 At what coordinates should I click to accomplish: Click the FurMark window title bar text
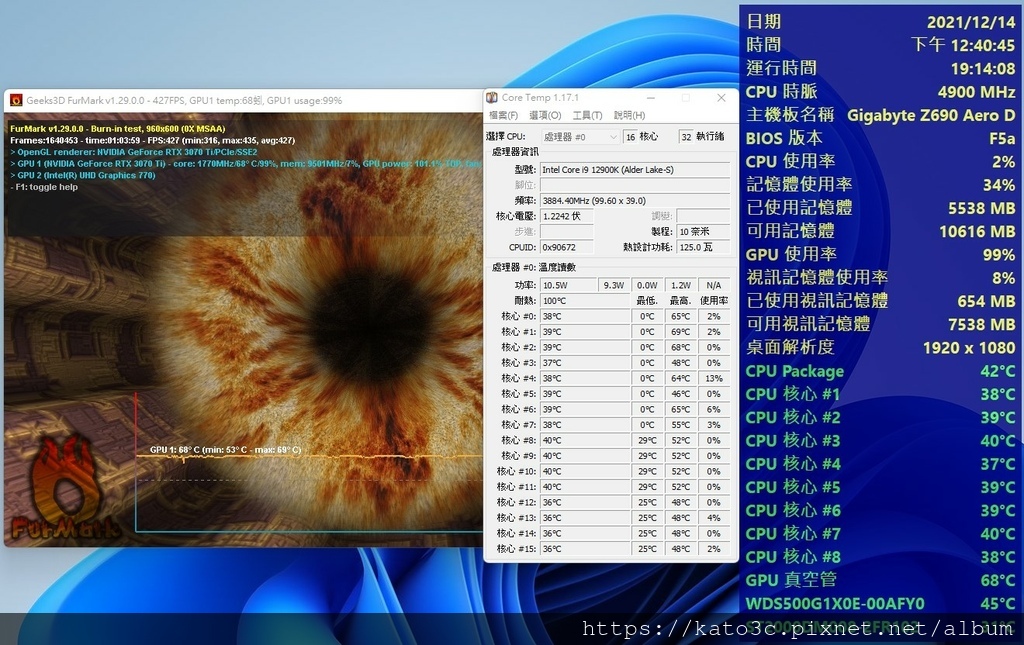click(184, 101)
